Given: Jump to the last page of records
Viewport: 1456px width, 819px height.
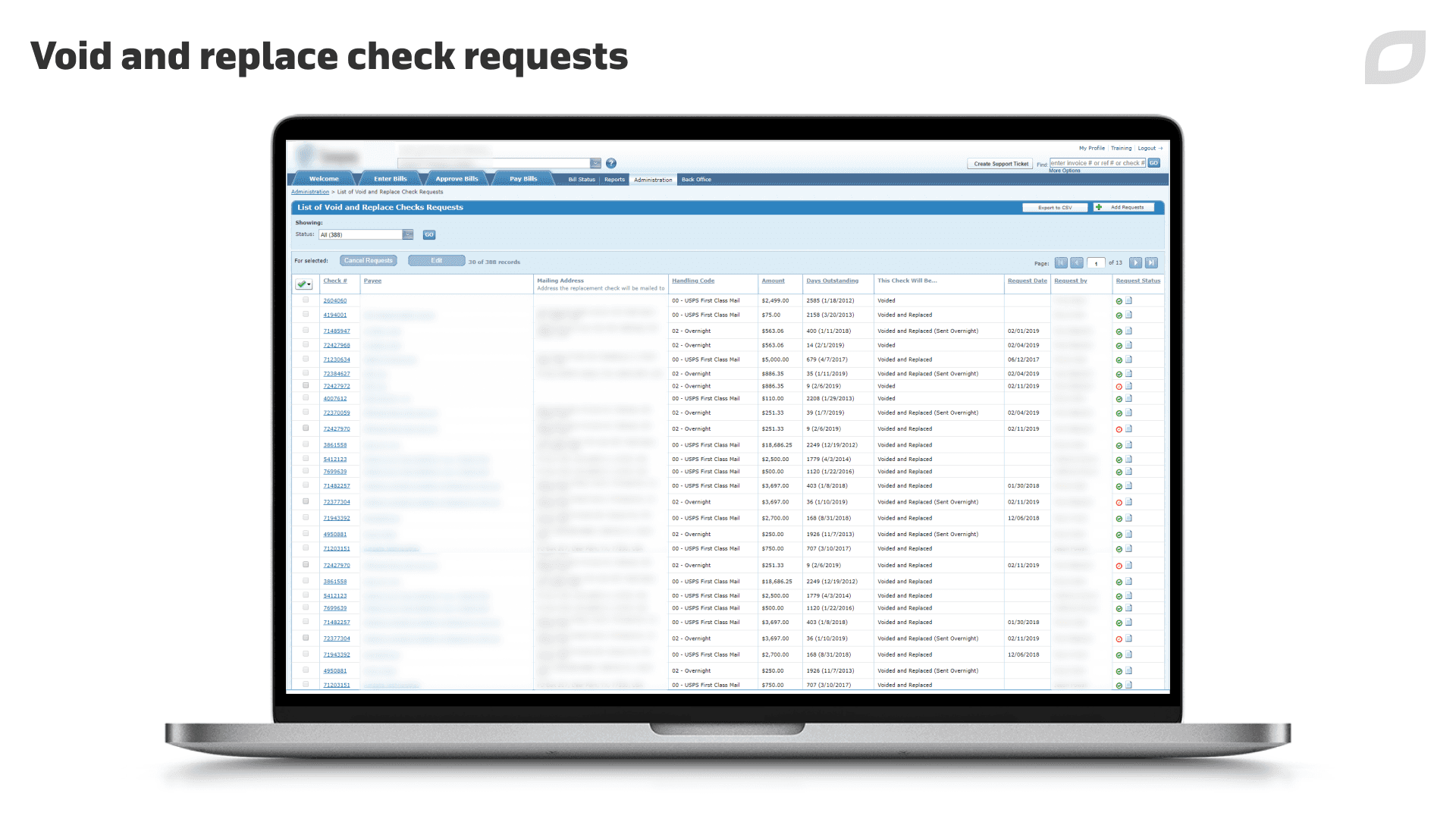Looking at the screenshot, I should (x=1151, y=263).
